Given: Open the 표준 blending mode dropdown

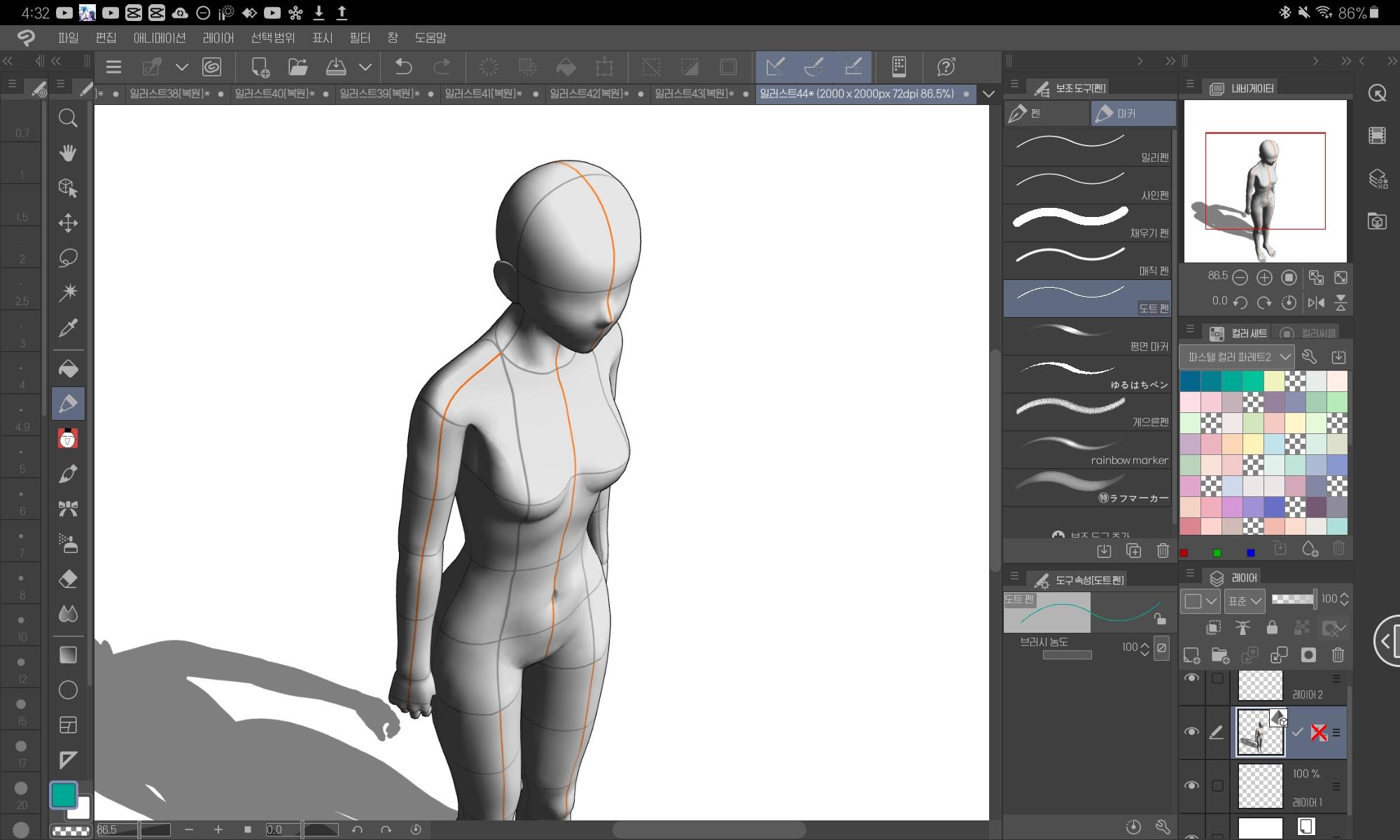Looking at the screenshot, I should coord(1245,601).
